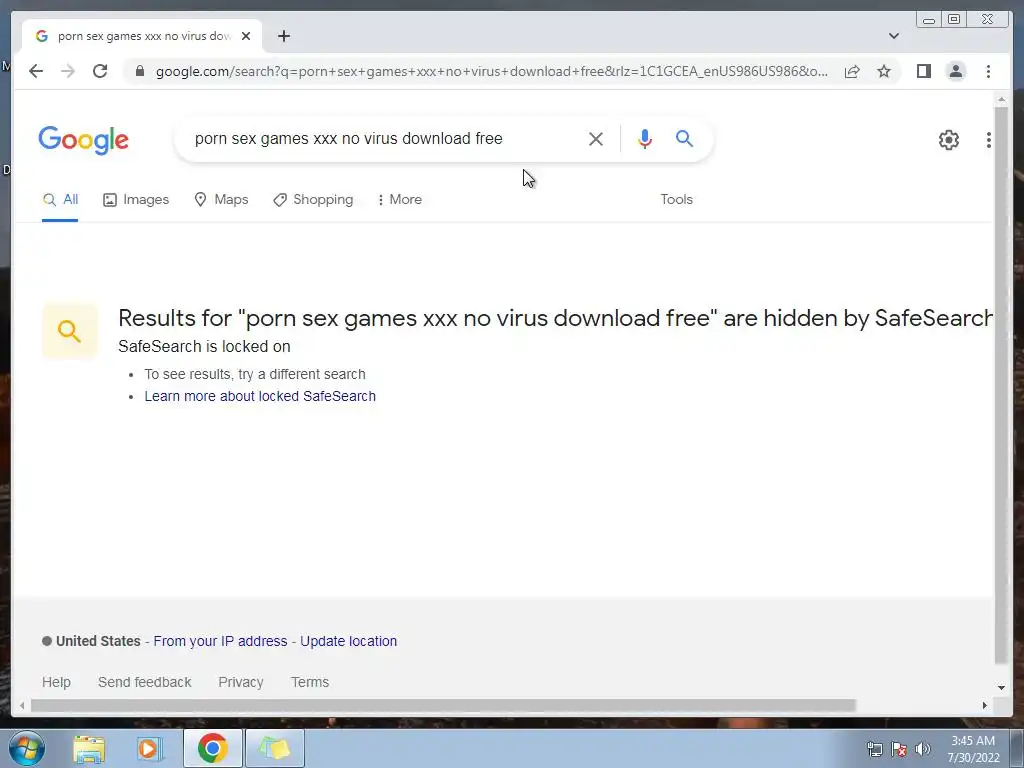The height and width of the screenshot is (768, 1024).
Task: Open Learn more about locked SafeSearch
Action: pyautogui.click(x=260, y=396)
